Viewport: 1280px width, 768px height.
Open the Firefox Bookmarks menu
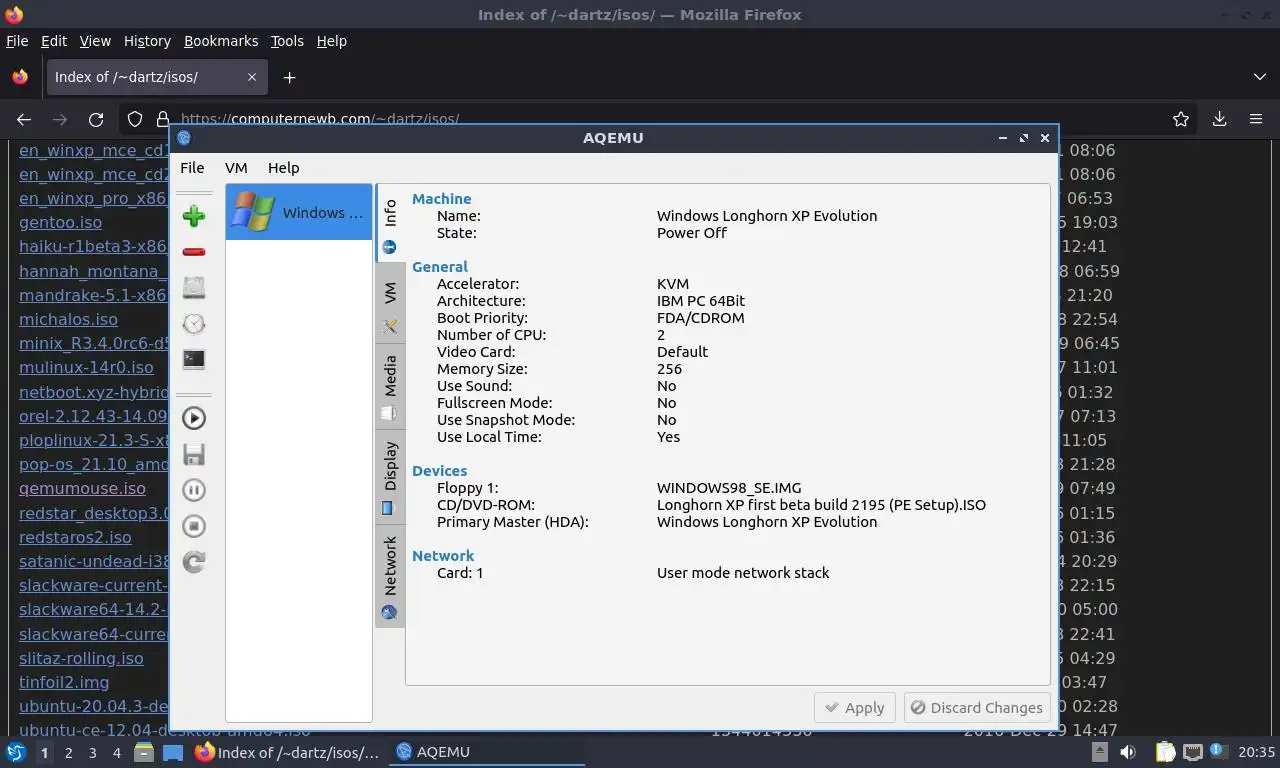coord(221,41)
